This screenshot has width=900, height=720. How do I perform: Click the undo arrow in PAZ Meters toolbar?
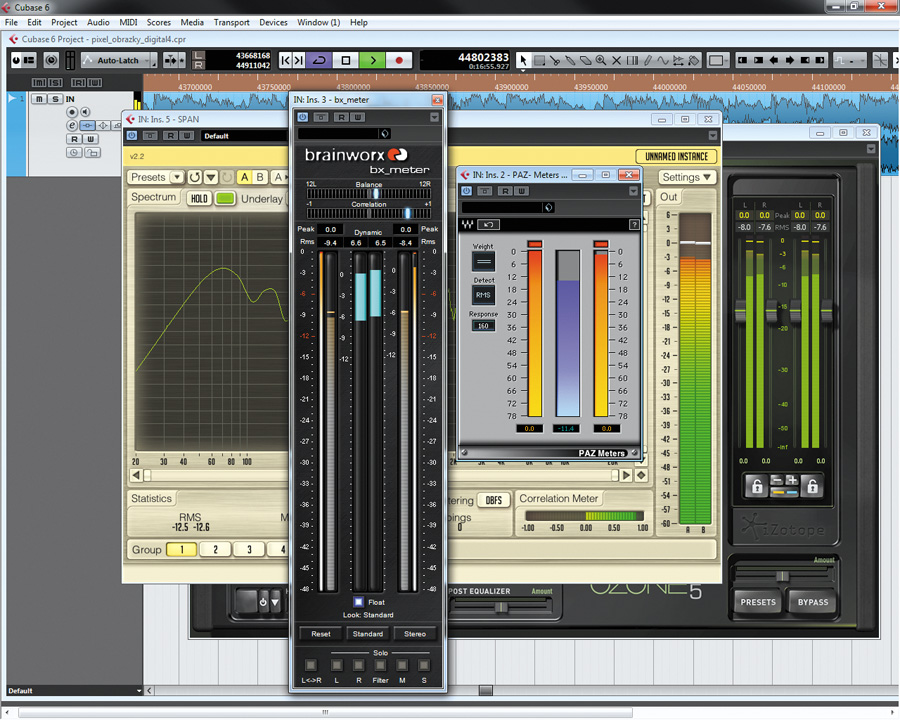(x=488, y=224)
